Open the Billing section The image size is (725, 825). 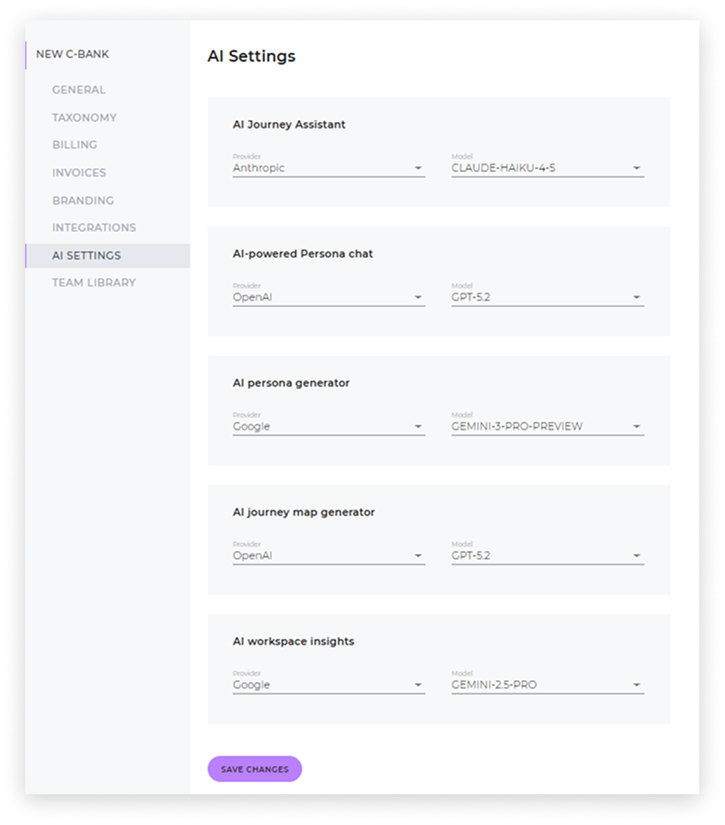pyautogui.click(x=75, y=145)
